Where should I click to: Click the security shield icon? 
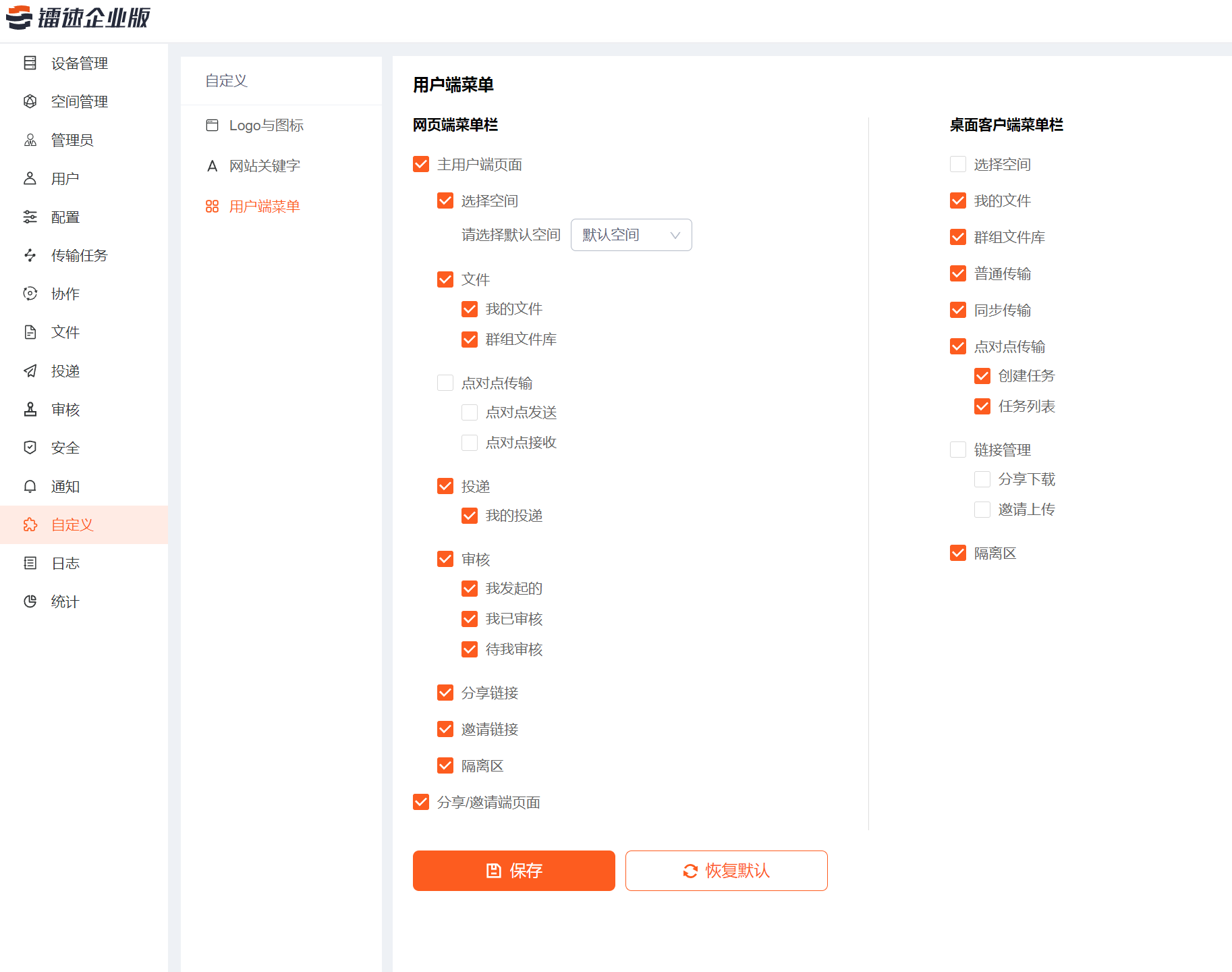[x=30, y=448]
